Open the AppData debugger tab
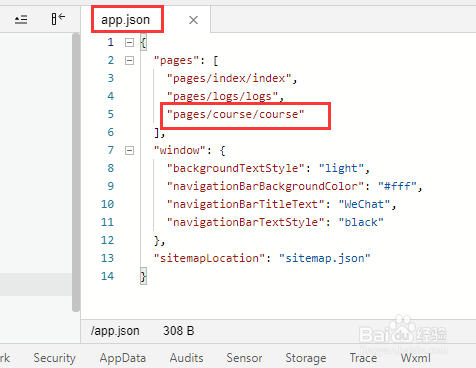476x368 pixels. pos(123,358)
